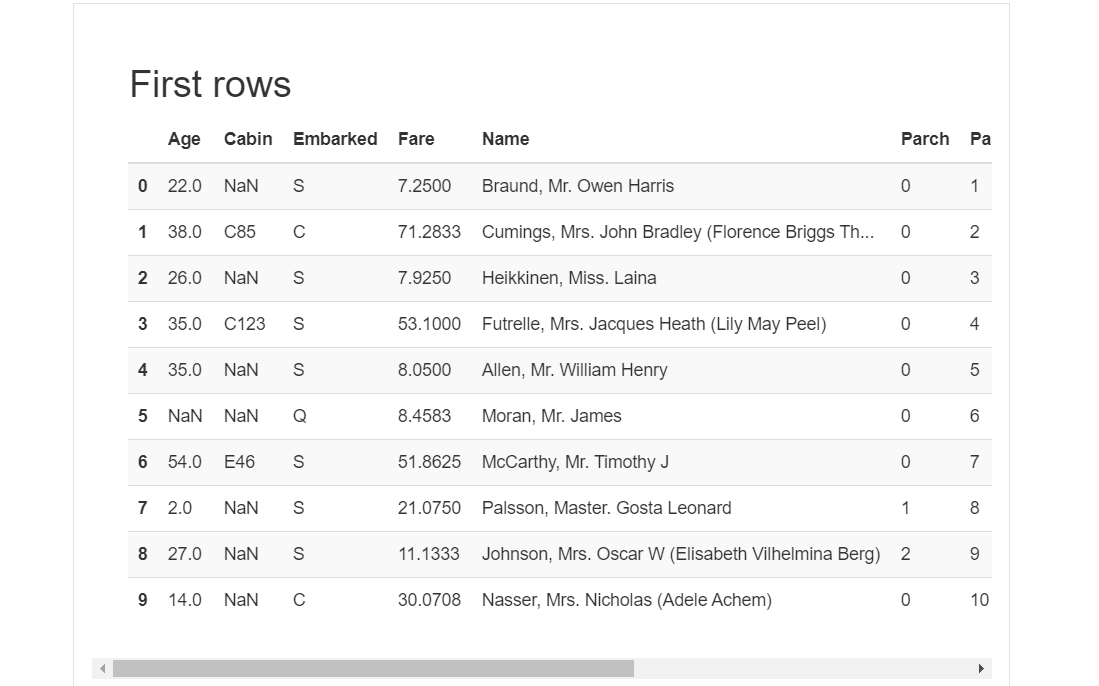
Task: Select the Cabin column header
Action: (x=248, y=139)
